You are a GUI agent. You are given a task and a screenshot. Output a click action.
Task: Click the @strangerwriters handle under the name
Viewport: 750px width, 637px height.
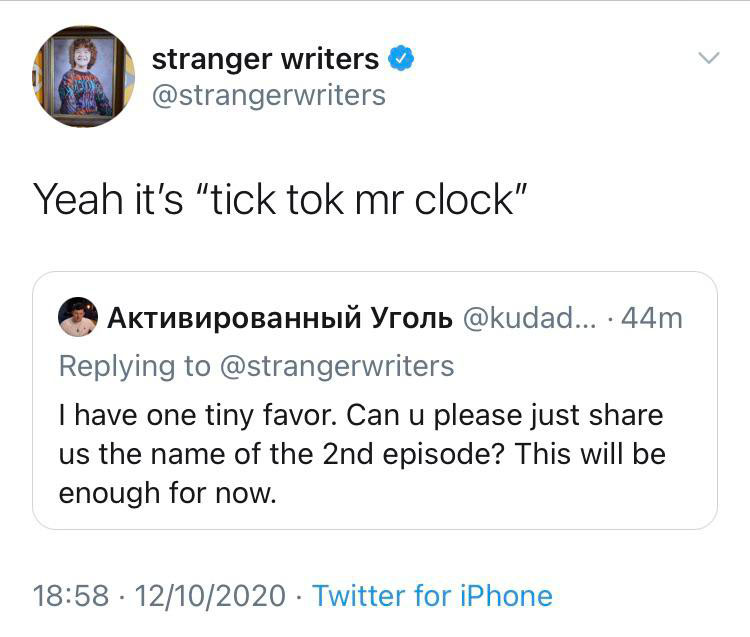point(268,95)
